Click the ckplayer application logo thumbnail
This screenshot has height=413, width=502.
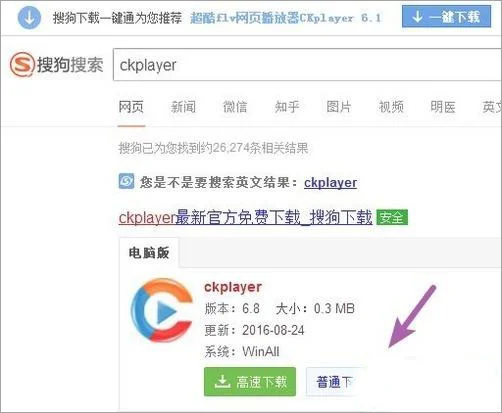click(162, 311)
